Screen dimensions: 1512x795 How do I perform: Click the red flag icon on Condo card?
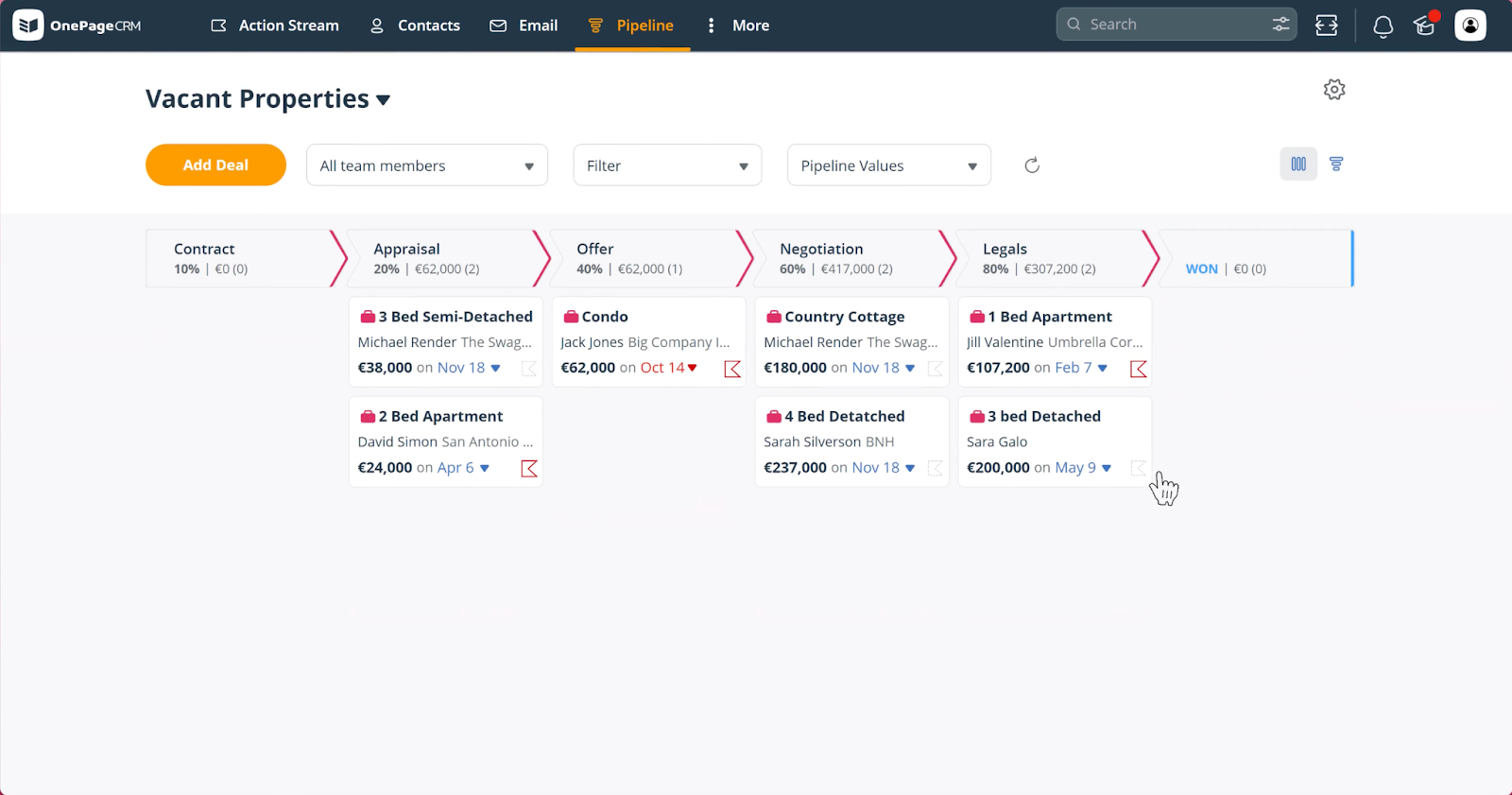click(x=732, y=369)
